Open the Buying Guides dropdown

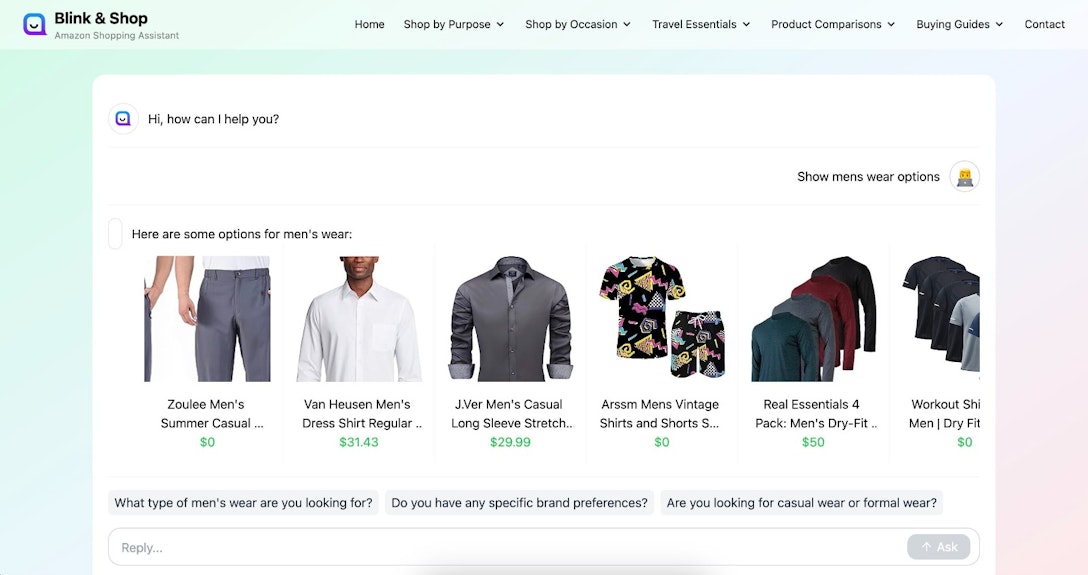click(959, 24)
